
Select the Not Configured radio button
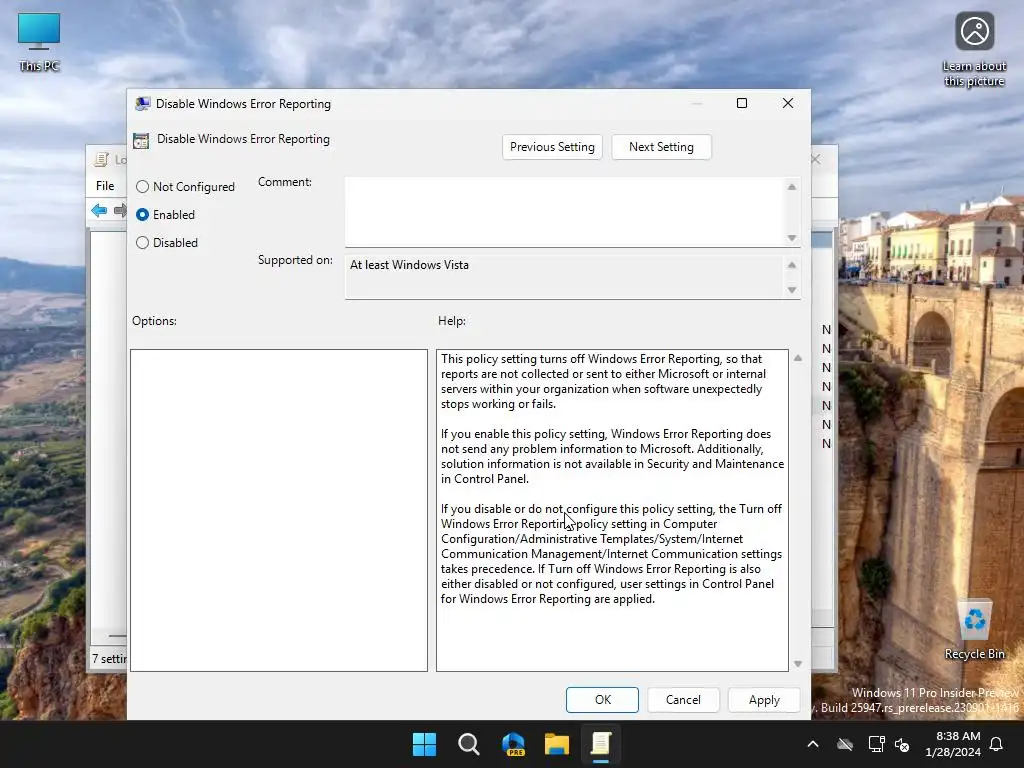coord(142,187)
